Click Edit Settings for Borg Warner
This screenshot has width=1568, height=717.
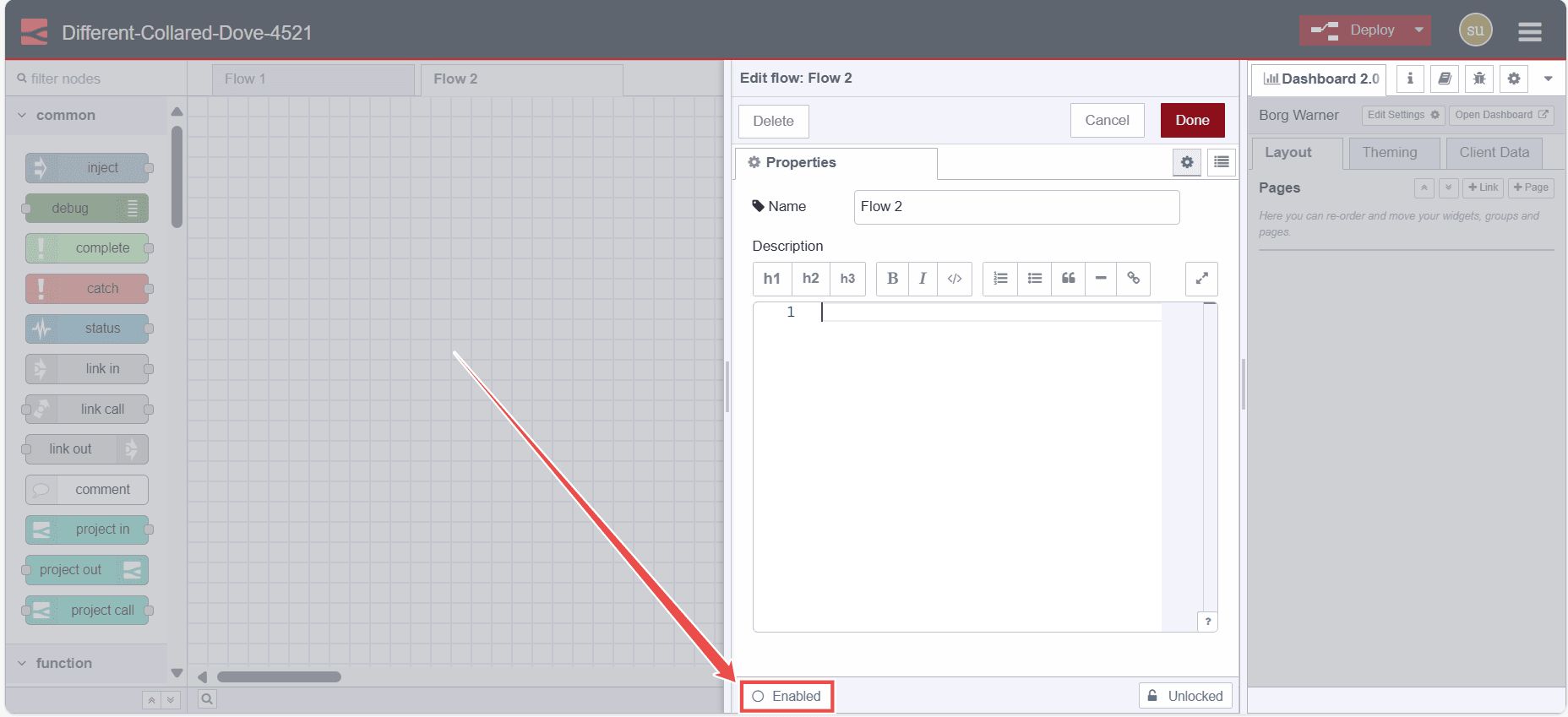[1403, 115]
